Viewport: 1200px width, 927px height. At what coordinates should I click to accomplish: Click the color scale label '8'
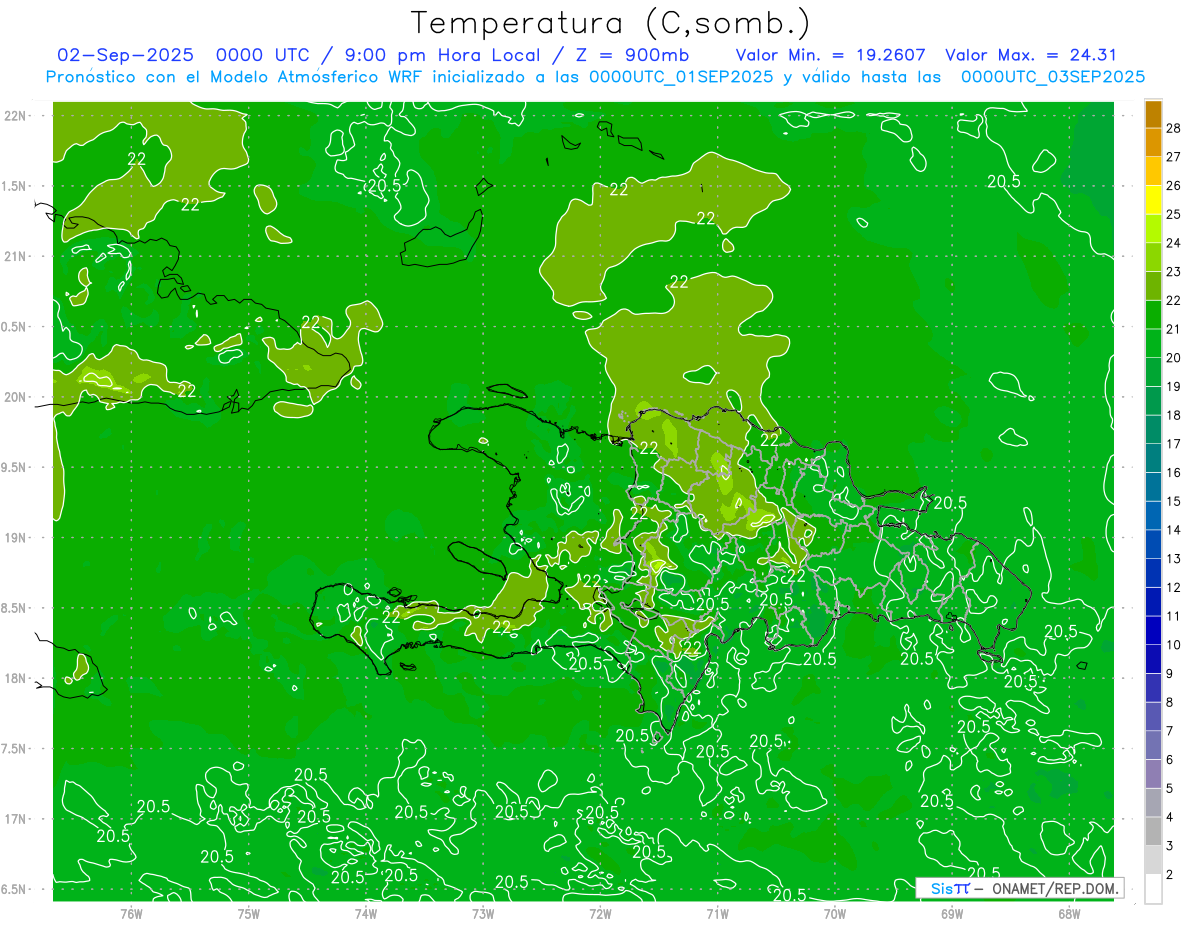1169,702
